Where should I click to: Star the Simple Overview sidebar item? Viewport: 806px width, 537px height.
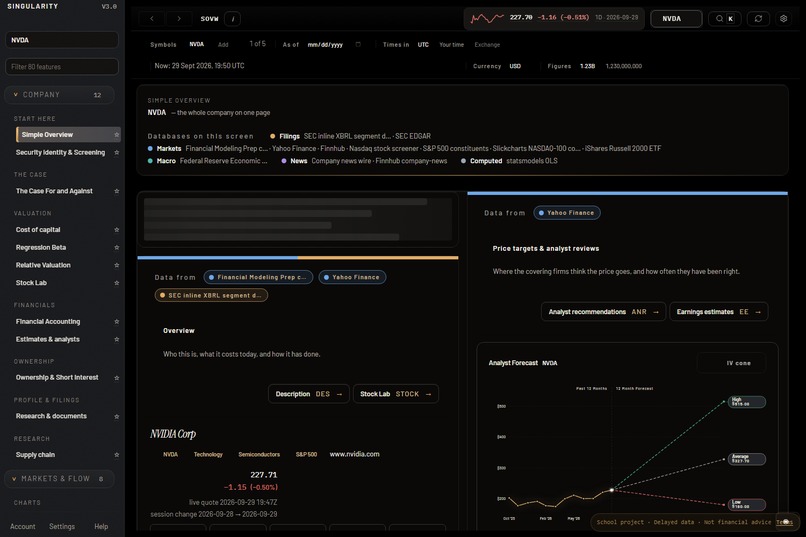117,135
